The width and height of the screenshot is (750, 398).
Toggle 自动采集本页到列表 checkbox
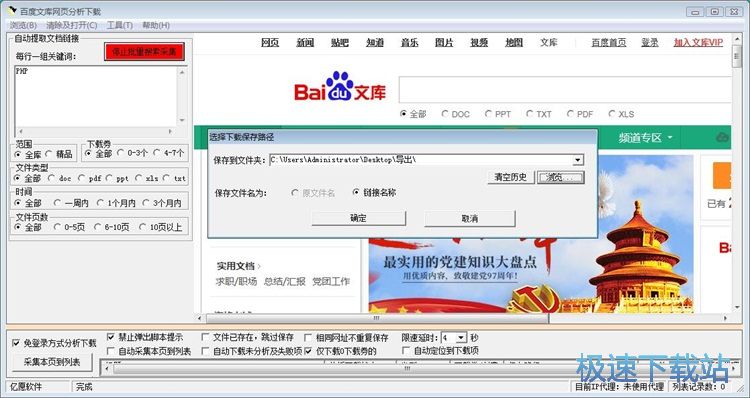coord(110,351)
